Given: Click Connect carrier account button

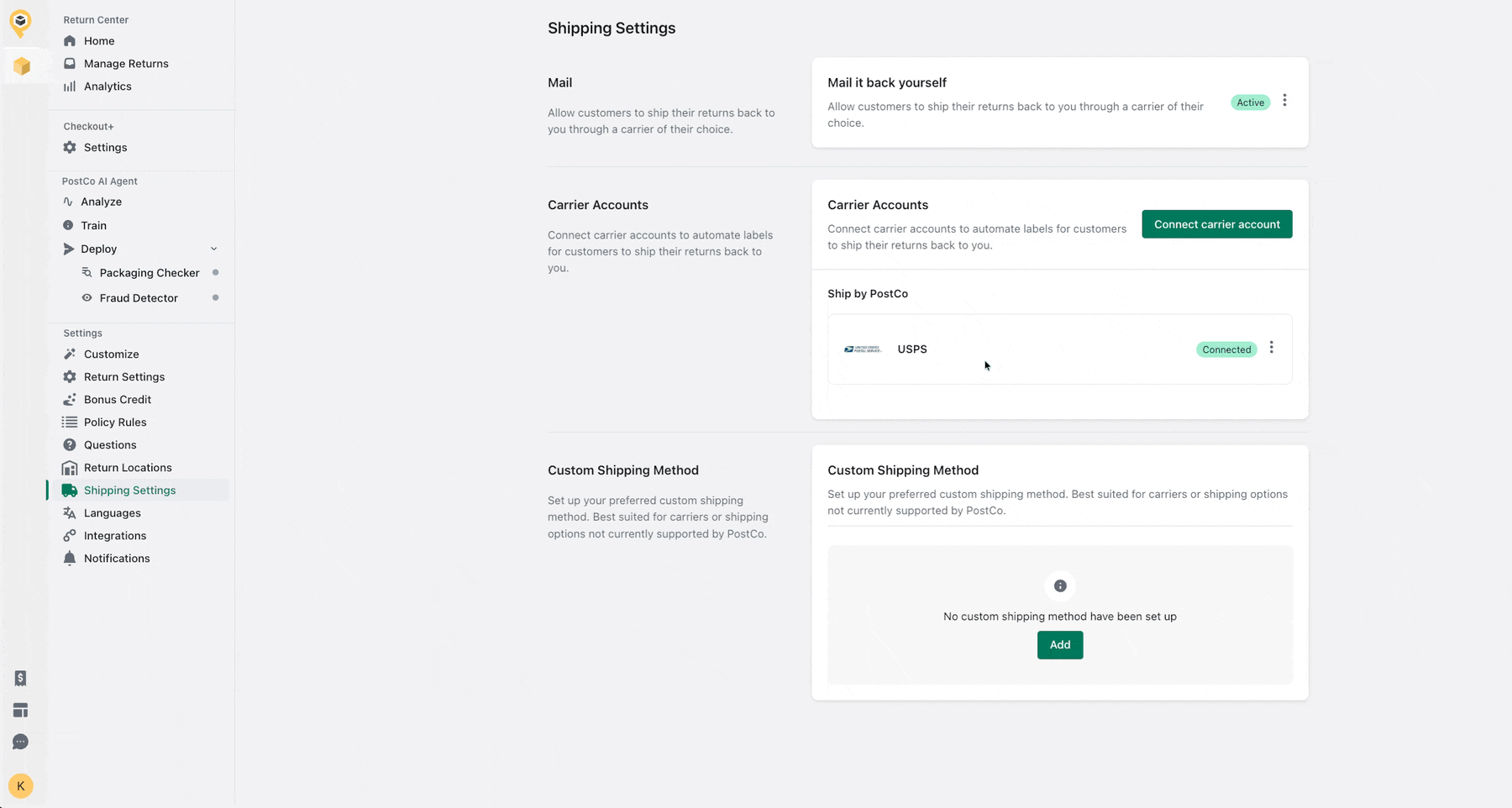Looking at the screenshot, I should (1216, 224).
